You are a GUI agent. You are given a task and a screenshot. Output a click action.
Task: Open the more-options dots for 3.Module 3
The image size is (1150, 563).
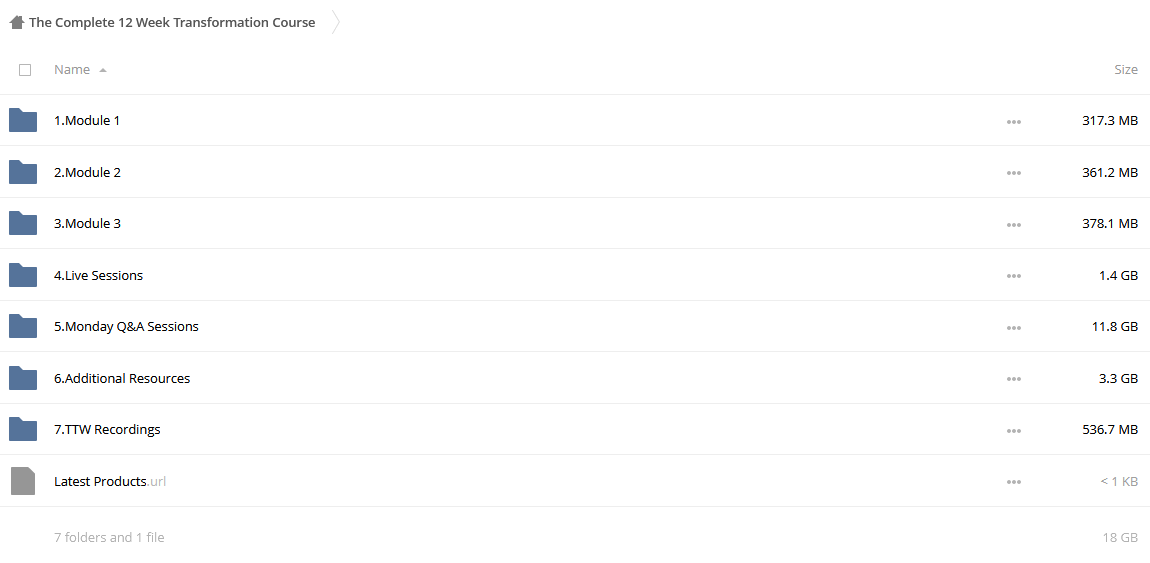click(x=1014, y=225)
